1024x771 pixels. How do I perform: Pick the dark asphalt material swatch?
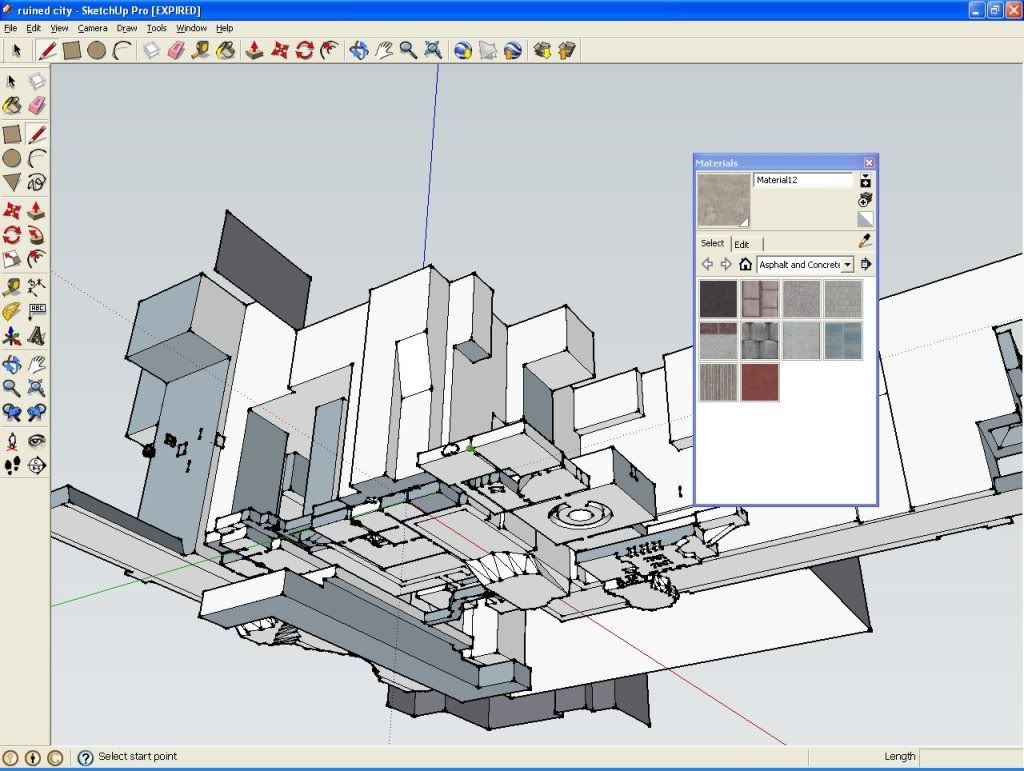(718, 299)
